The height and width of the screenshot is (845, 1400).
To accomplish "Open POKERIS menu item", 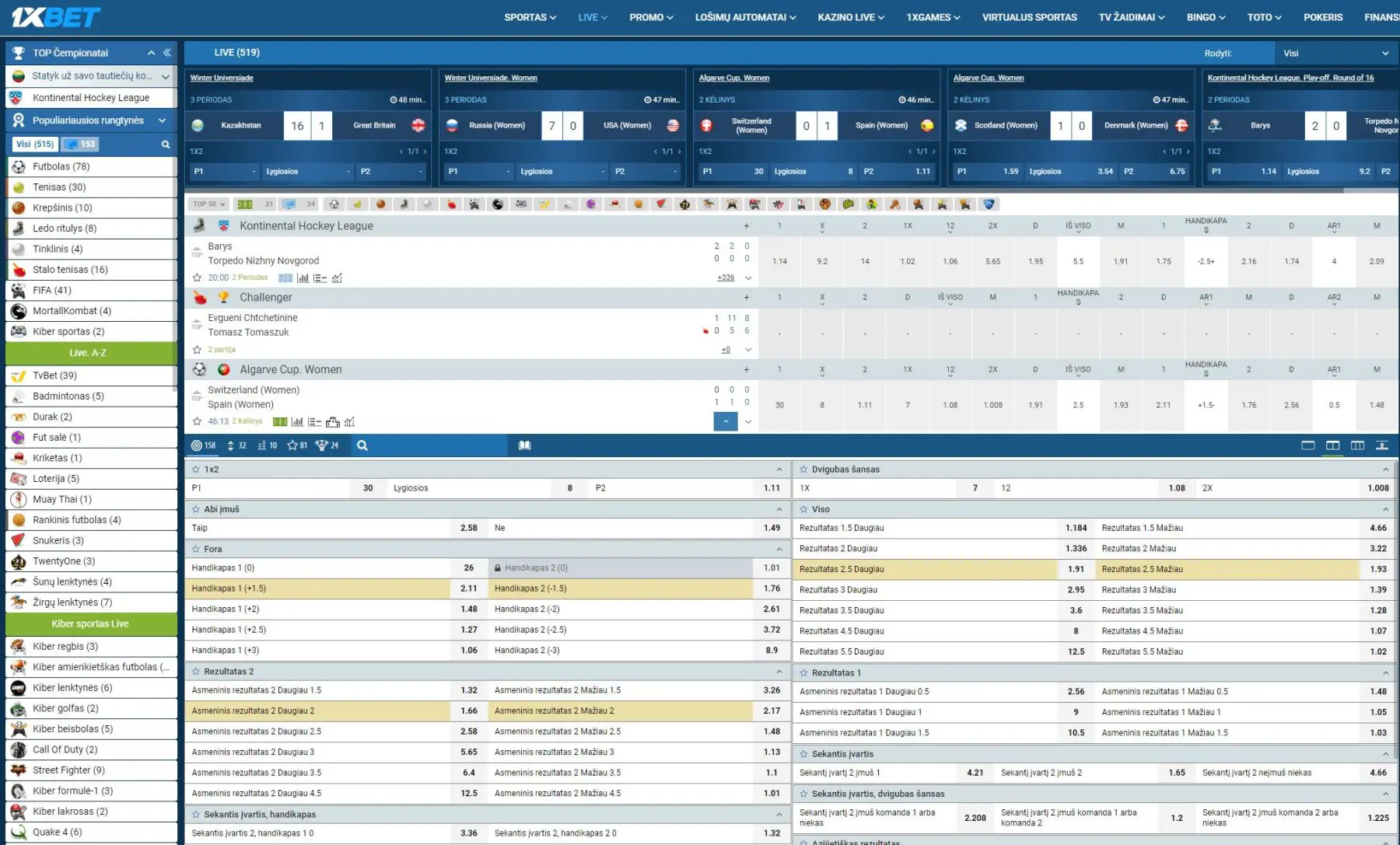I will point(1323,17).
